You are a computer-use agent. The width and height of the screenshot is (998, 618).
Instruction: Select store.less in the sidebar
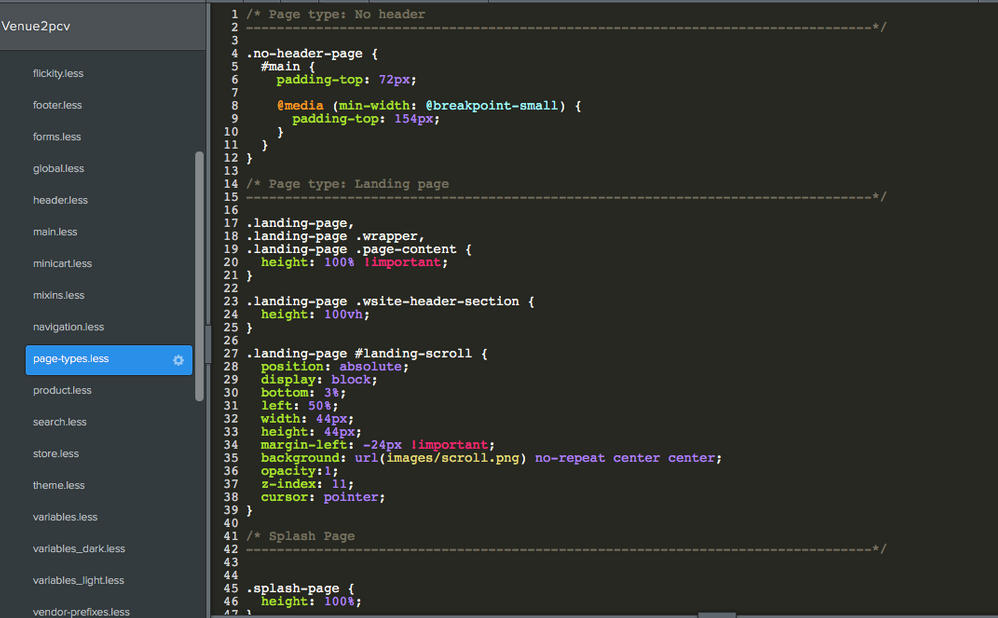[x=56, y=454]
